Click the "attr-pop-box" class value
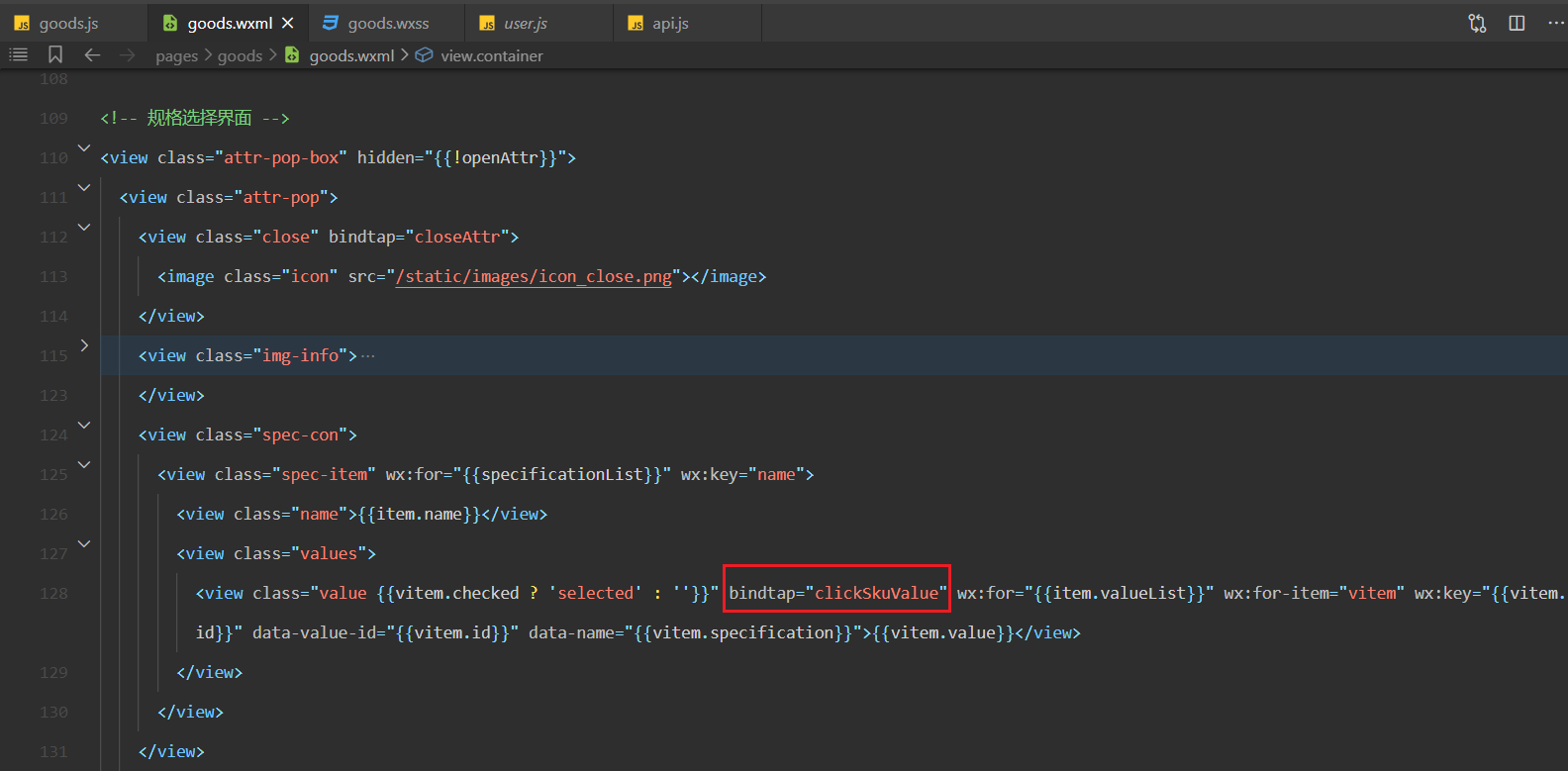Viewport: 1568px width, 771px height. click(x=281, y=158)
